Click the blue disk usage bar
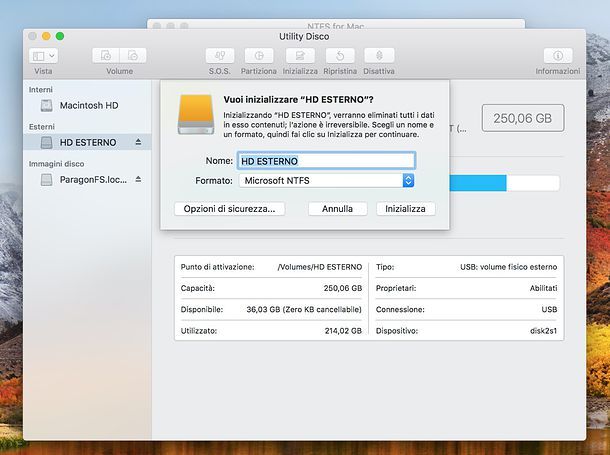Screen dimensions: 610x455 pos(478,183)
